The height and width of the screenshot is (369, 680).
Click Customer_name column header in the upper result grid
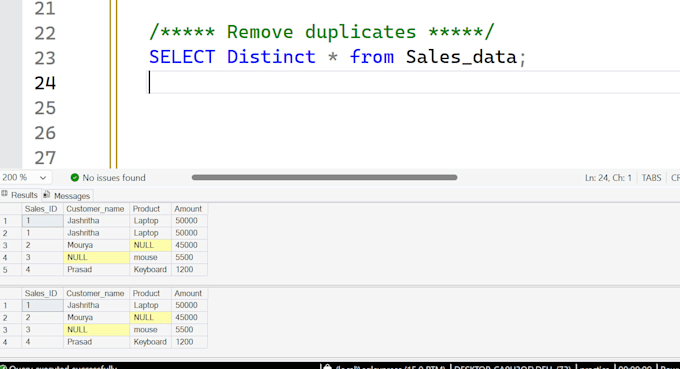click(96, 209)
